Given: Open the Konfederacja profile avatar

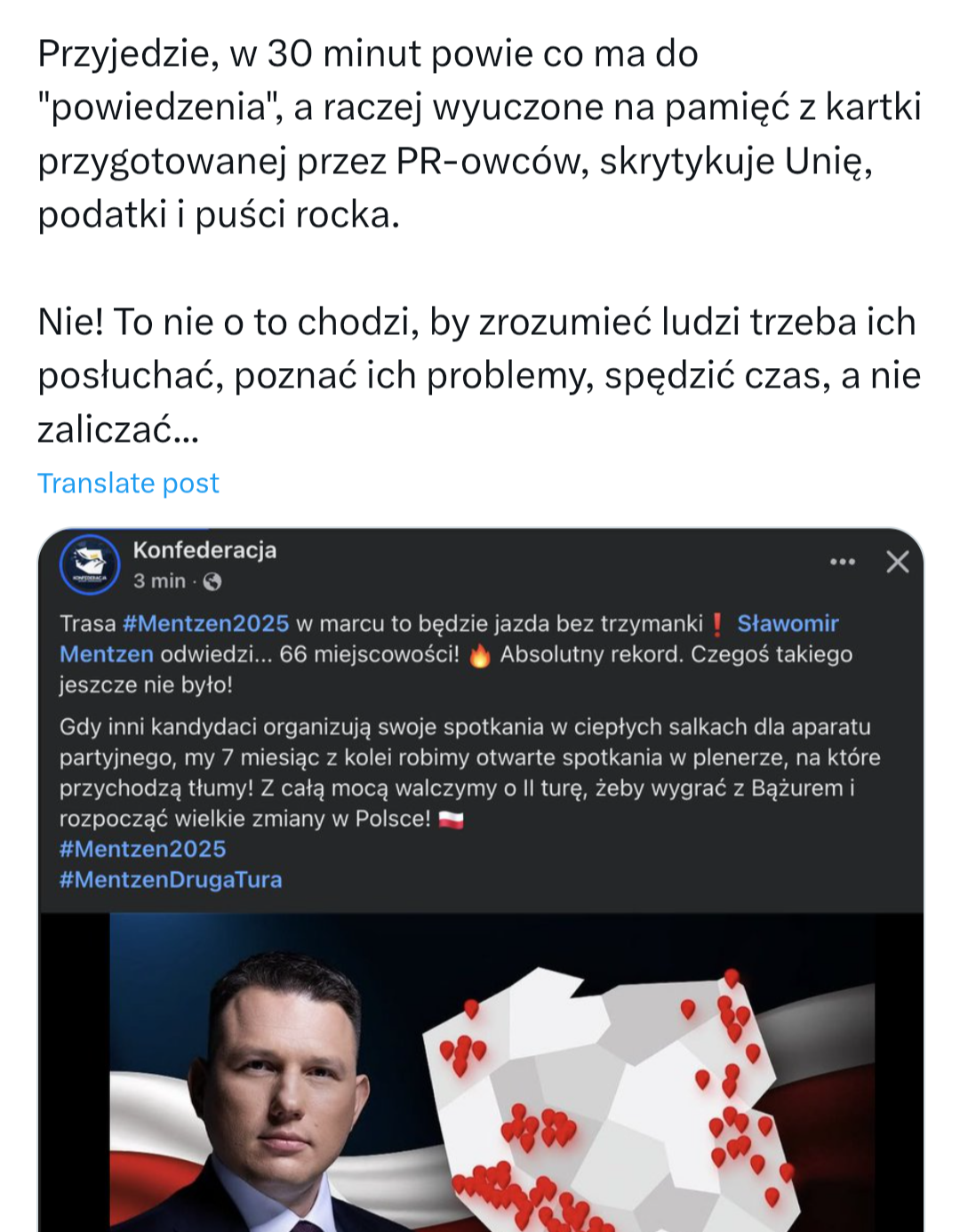Looking at the screenshot, I should click(x=90, y=564).
